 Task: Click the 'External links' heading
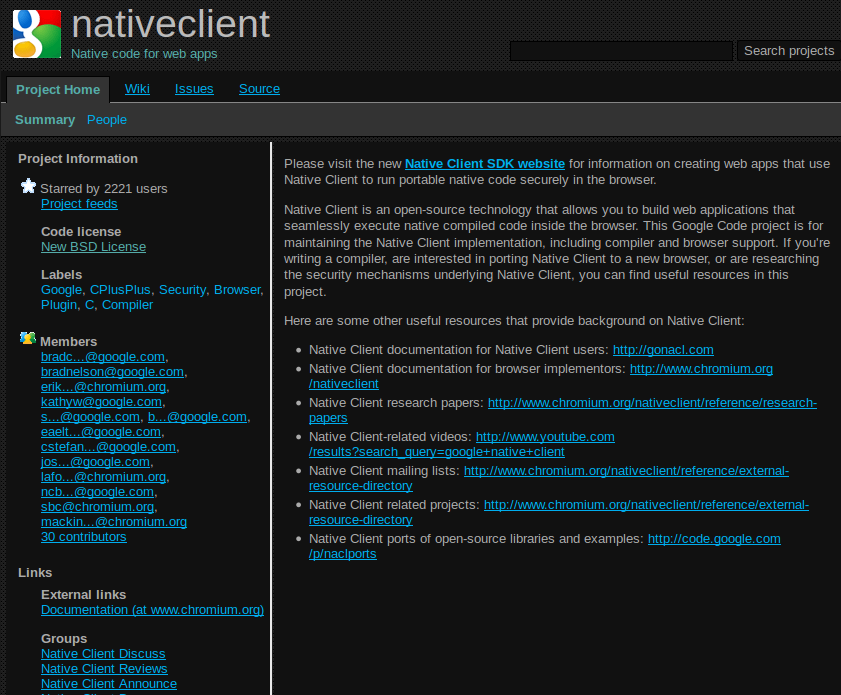tap(84, 595)
